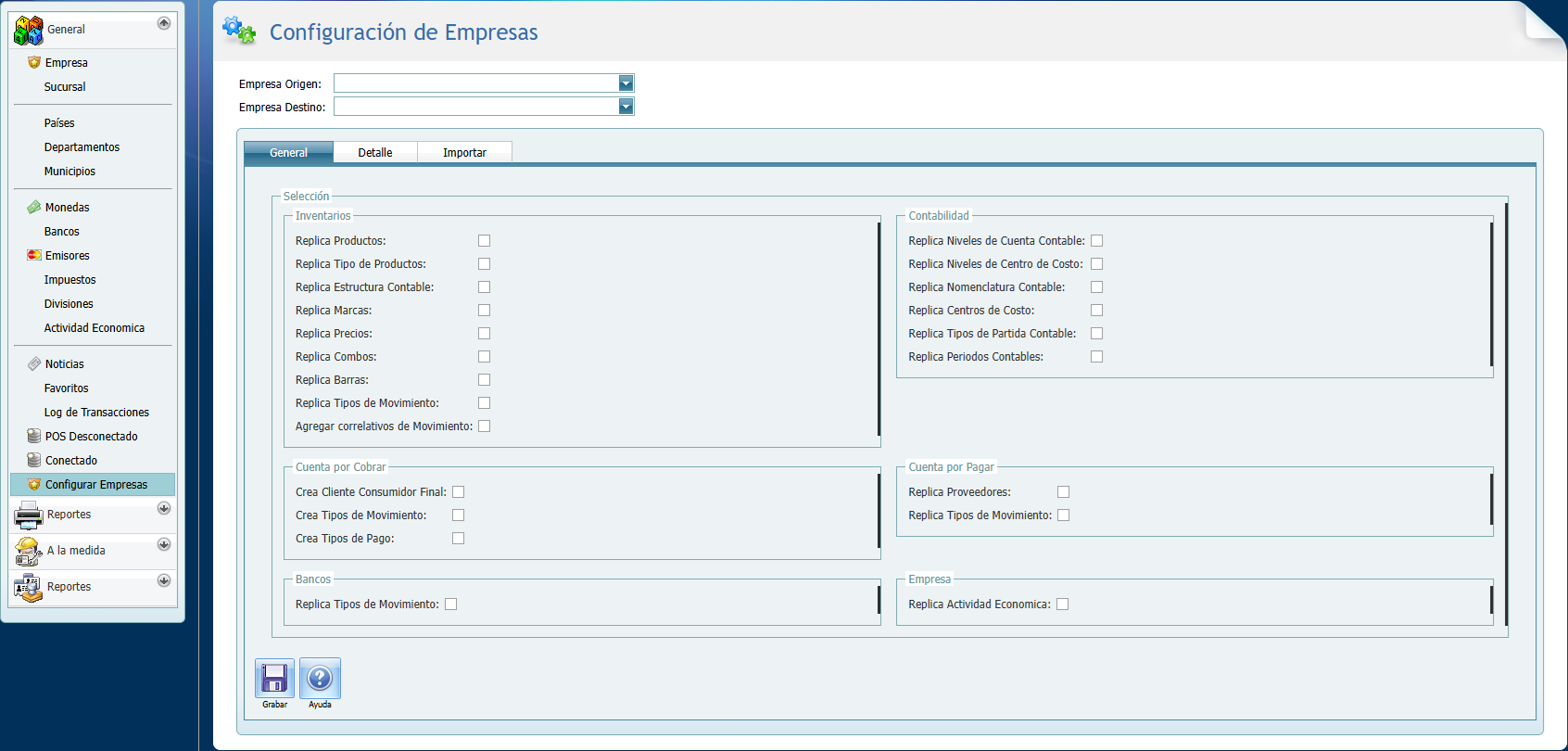Toggle Replica Combos checkbox
This screenshot has width=1568, height=751.
[484, 356]
